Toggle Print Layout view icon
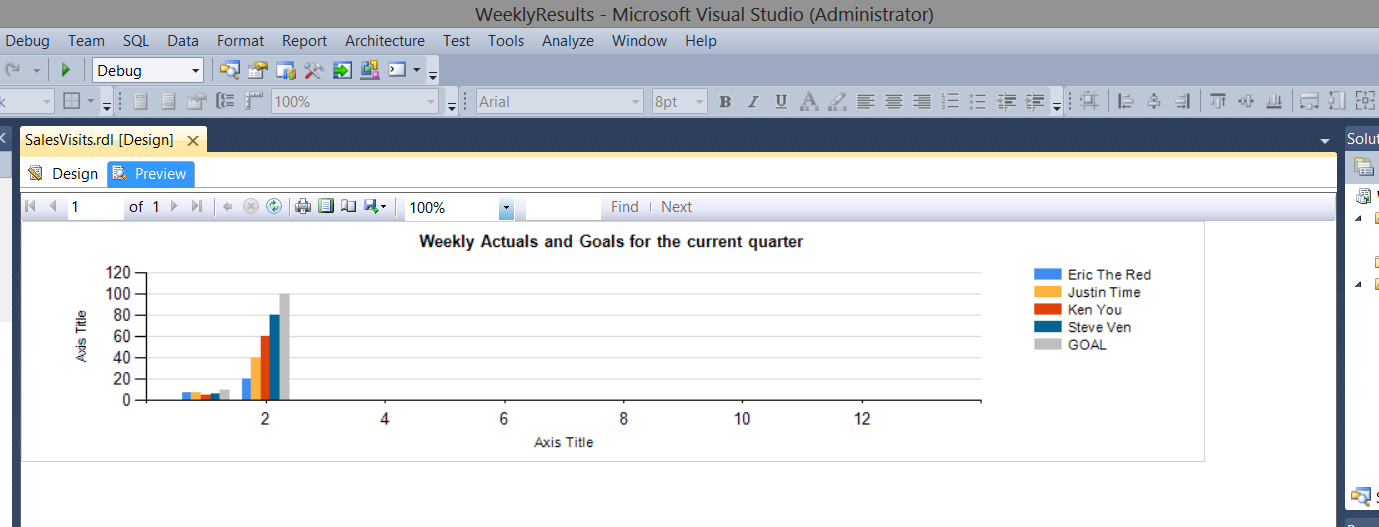The width and height of the screenshot is (1379, 527). click(326, 207)
